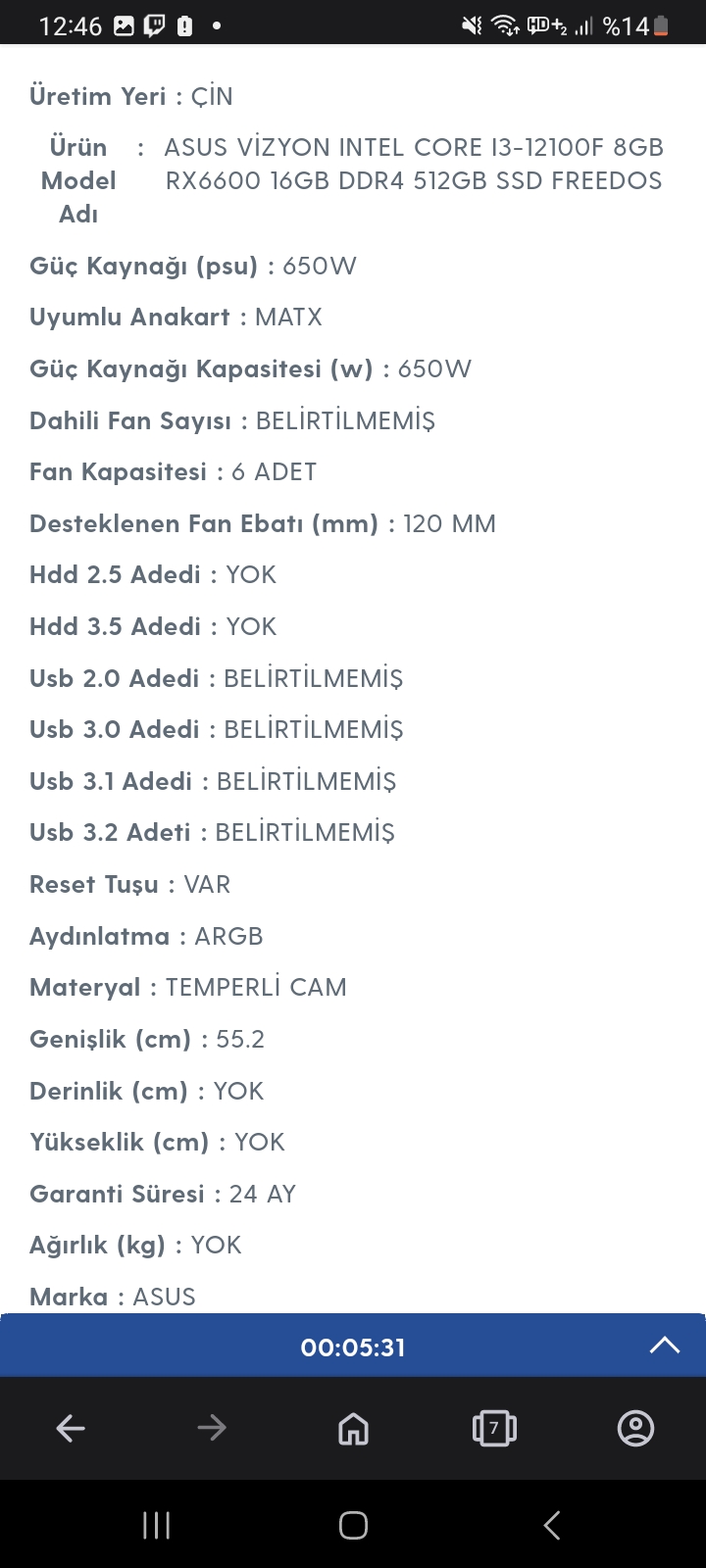Expand the blue countdown bar chevron
706x1568 pixels.
[x=665, y=1345]
